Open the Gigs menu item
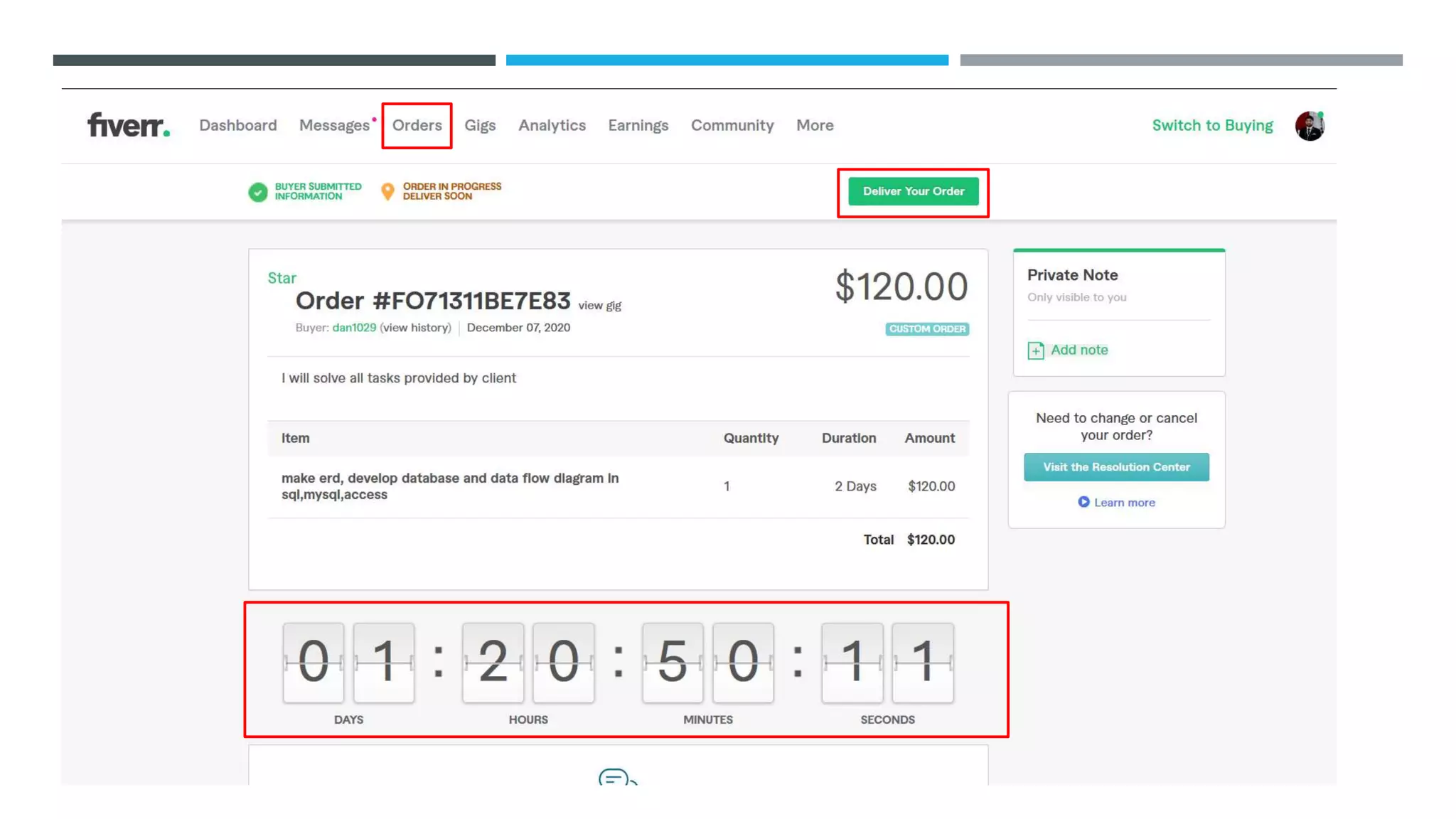1456x819 pixels. click(x=480, y=125)
